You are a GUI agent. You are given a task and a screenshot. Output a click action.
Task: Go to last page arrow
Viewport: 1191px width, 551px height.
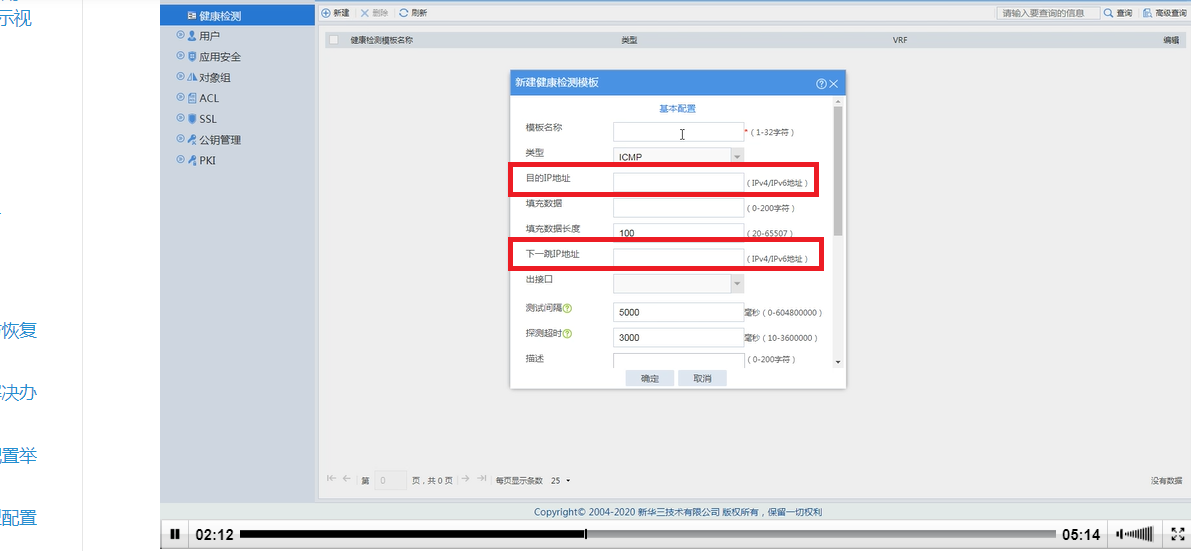[481, 479]
